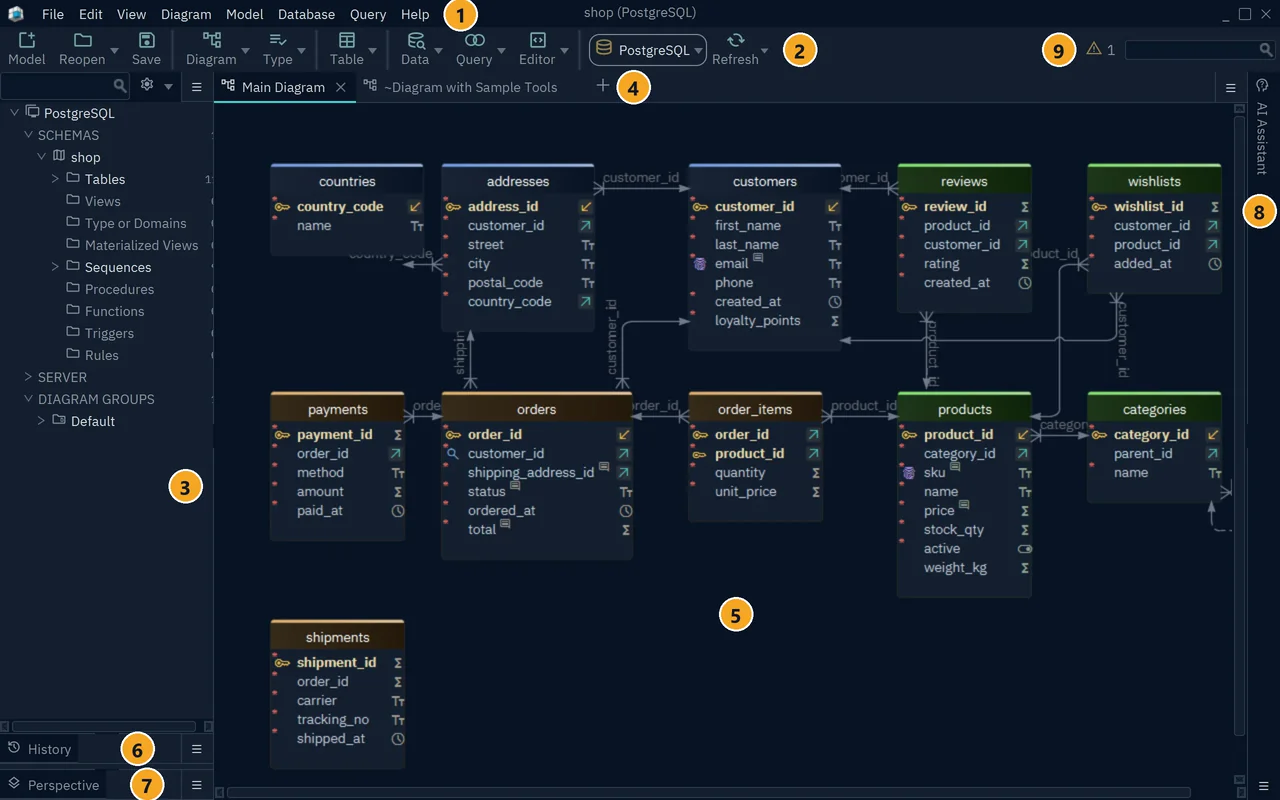Open the History panel hamburger menu
1280x800 pixels.
[197, 749]
